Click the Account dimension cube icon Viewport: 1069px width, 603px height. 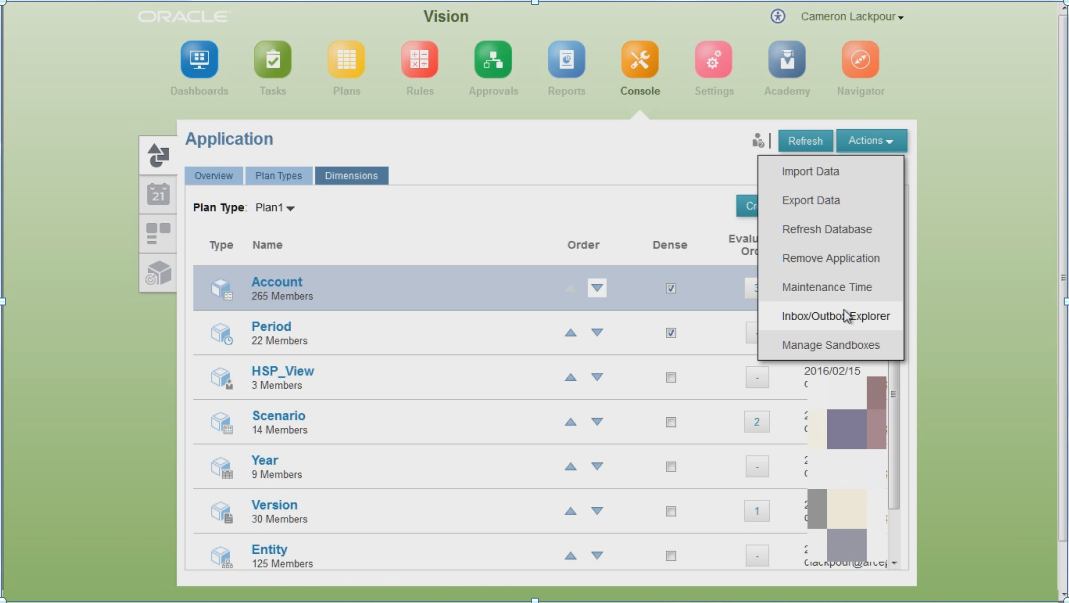[x=222, y=289]
